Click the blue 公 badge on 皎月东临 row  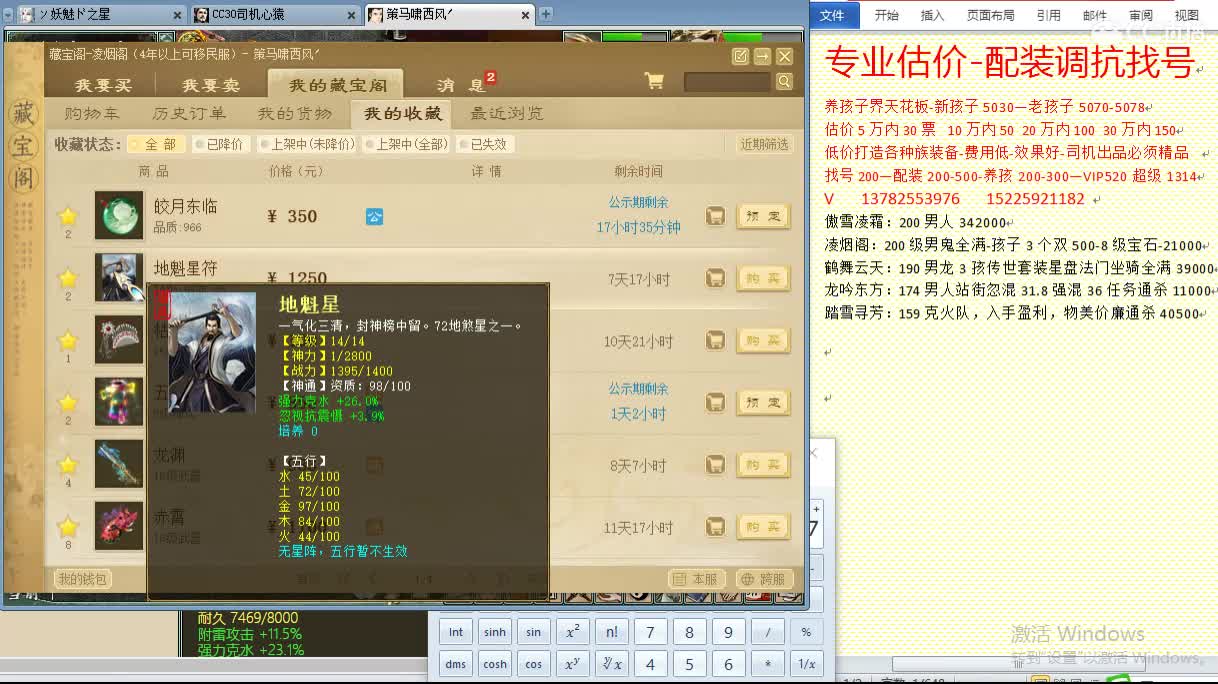point(374,216)
